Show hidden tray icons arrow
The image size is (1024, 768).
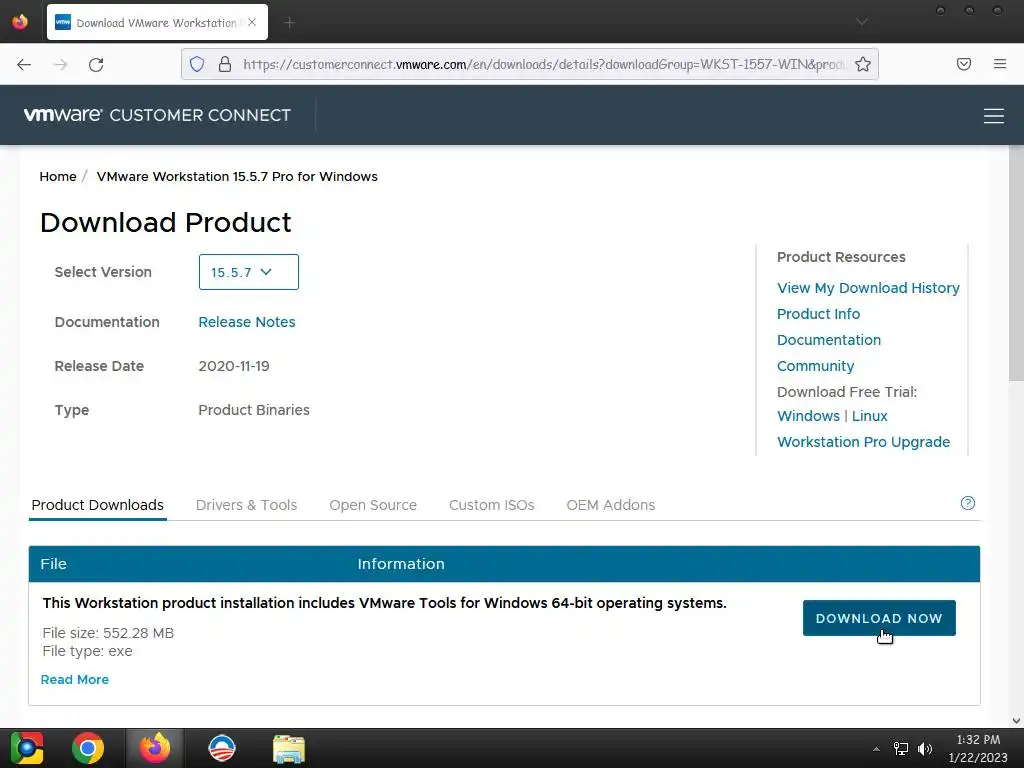(876, 749)
